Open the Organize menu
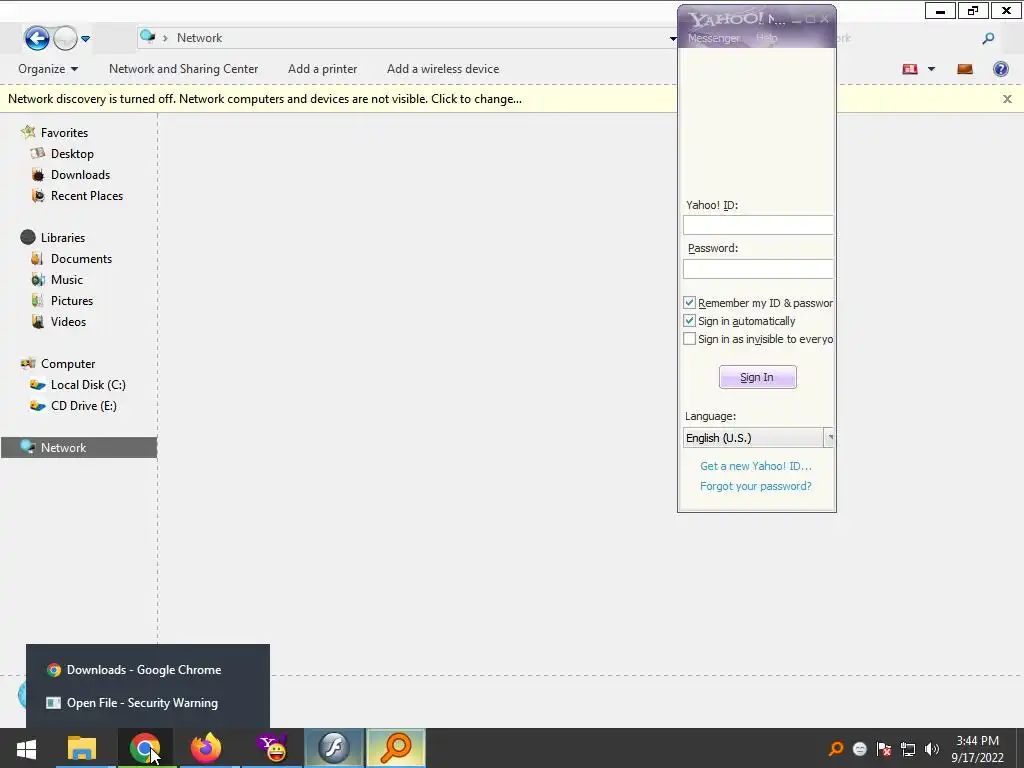This screenshot has width=1024, height=768. click(x=48, y=69)
